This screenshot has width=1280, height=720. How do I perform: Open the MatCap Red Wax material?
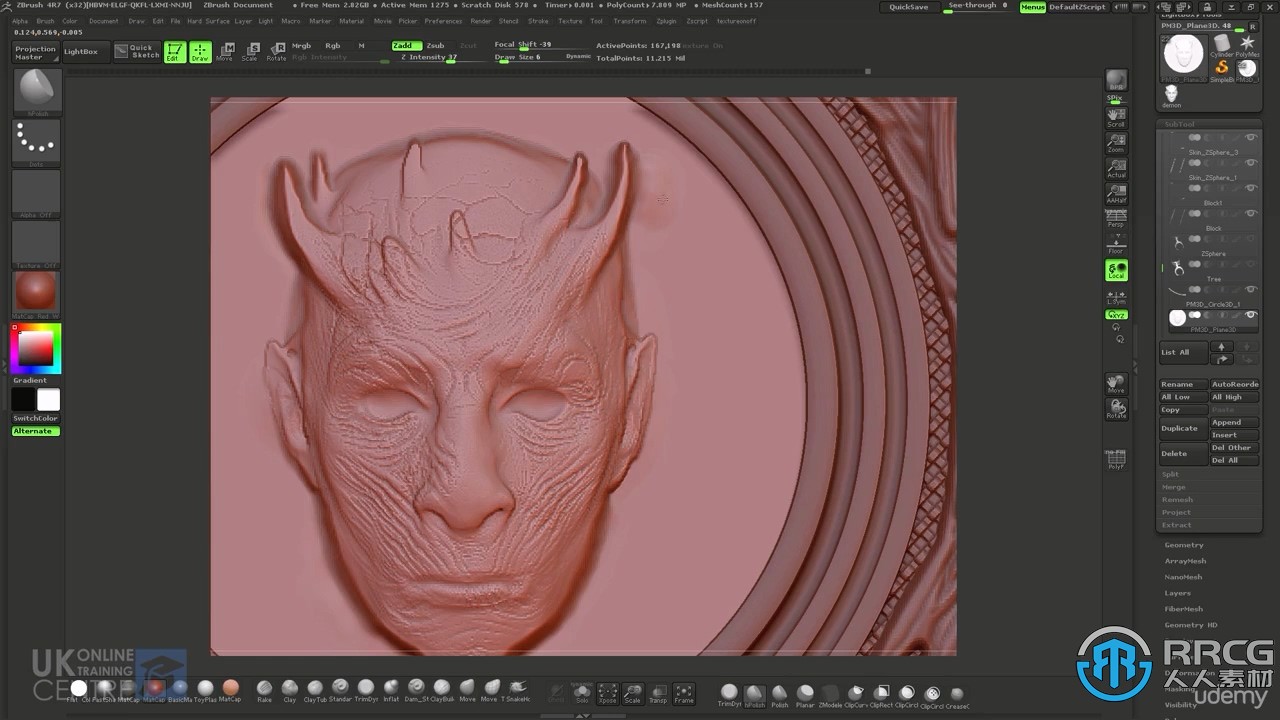(36, 294)
